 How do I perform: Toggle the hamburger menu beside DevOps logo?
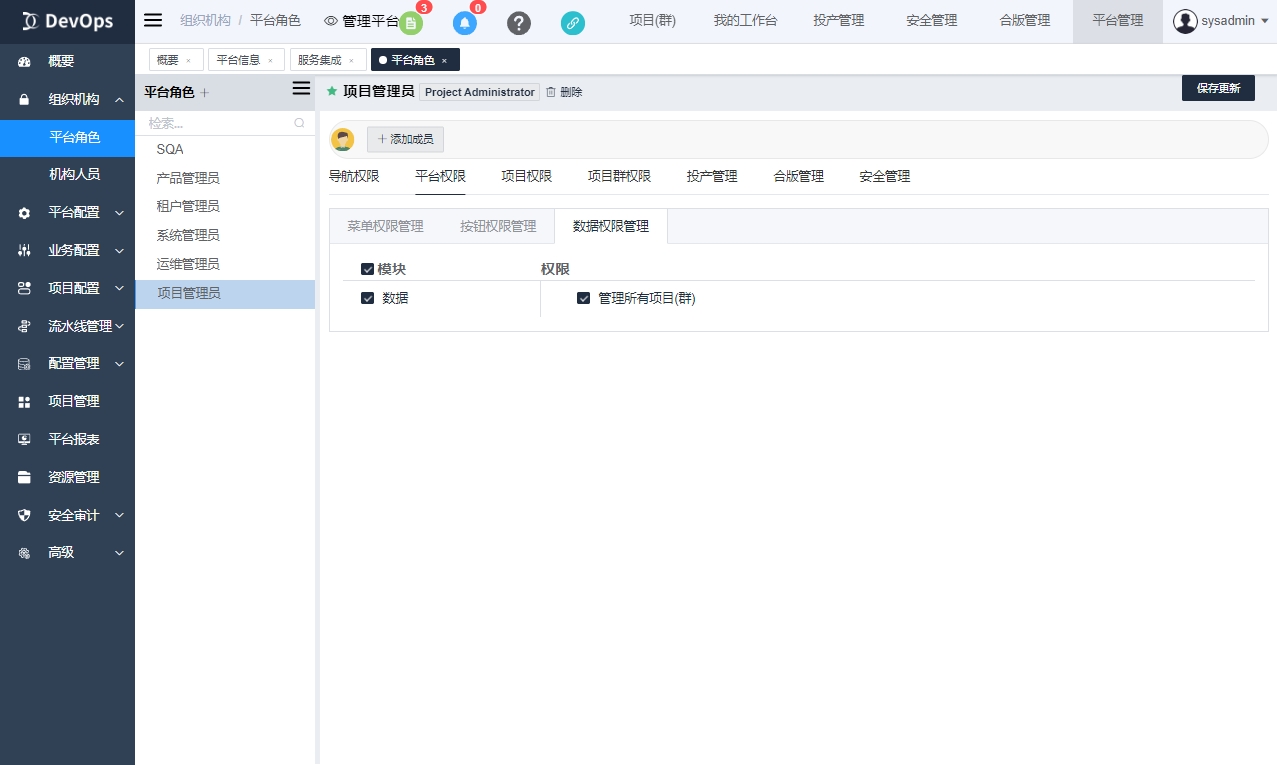click(153, 20)
